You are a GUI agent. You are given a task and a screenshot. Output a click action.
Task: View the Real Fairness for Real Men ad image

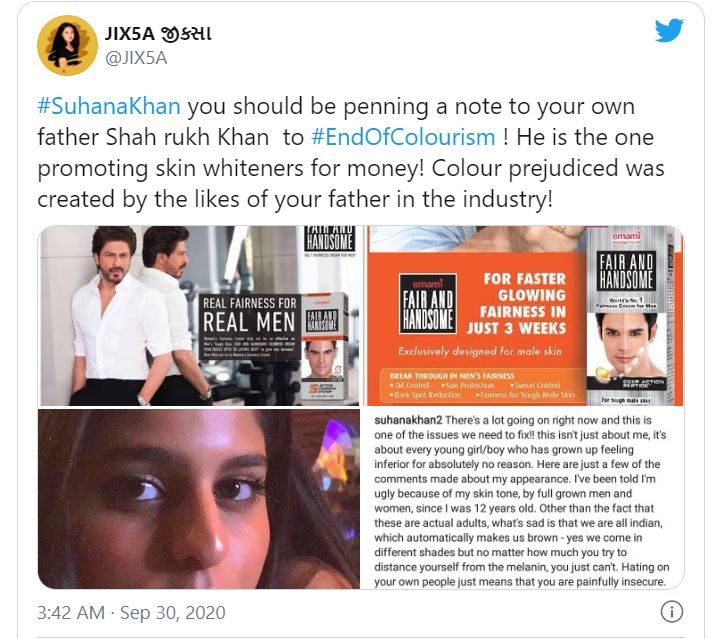[199, 316]
